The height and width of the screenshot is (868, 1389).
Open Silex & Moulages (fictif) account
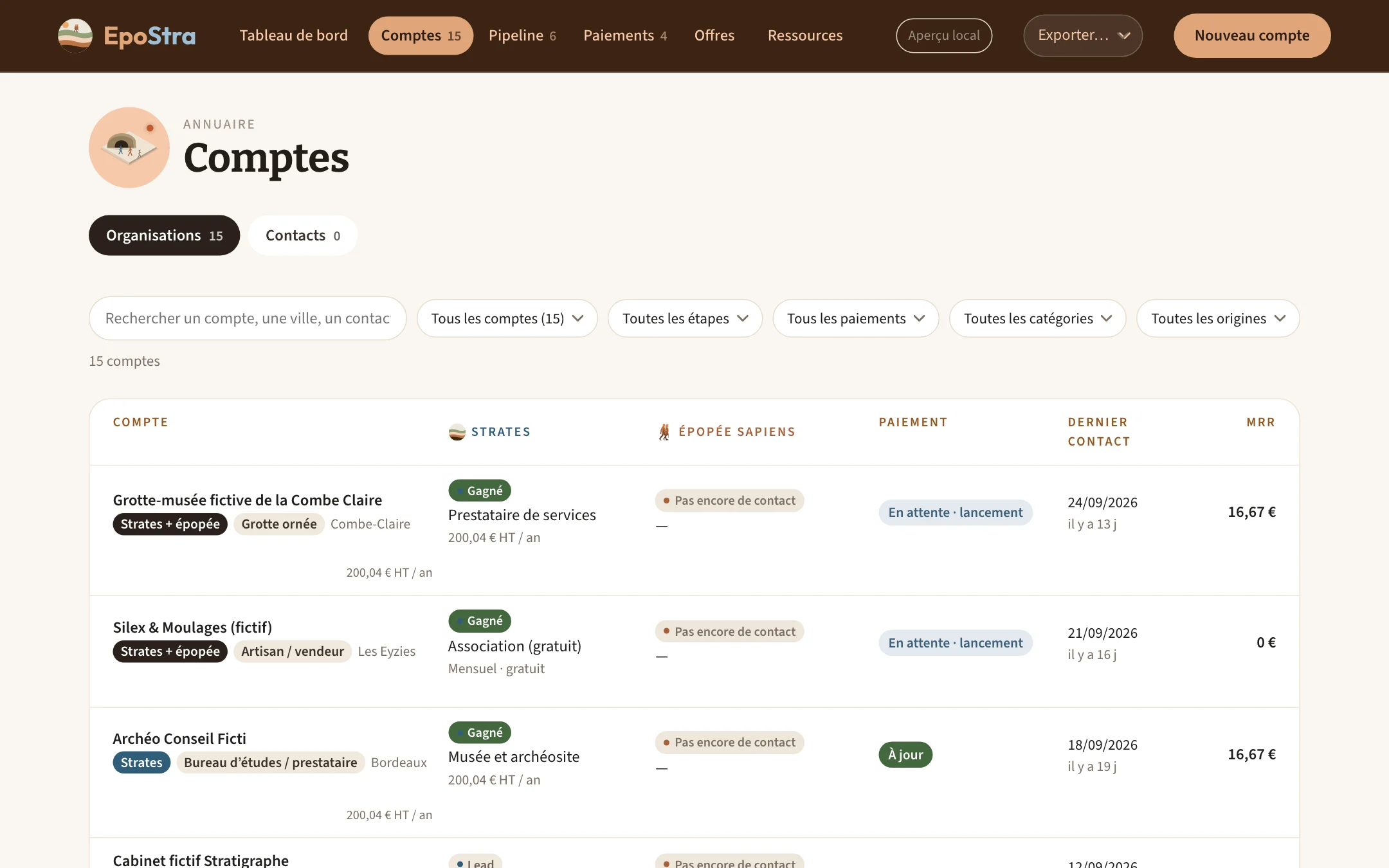(x=192, y=628)
